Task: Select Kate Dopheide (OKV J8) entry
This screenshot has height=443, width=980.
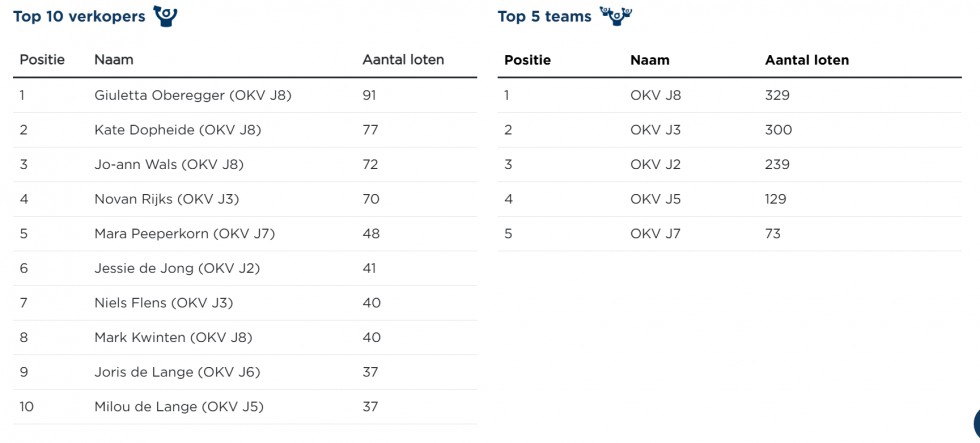Action: 177,130
